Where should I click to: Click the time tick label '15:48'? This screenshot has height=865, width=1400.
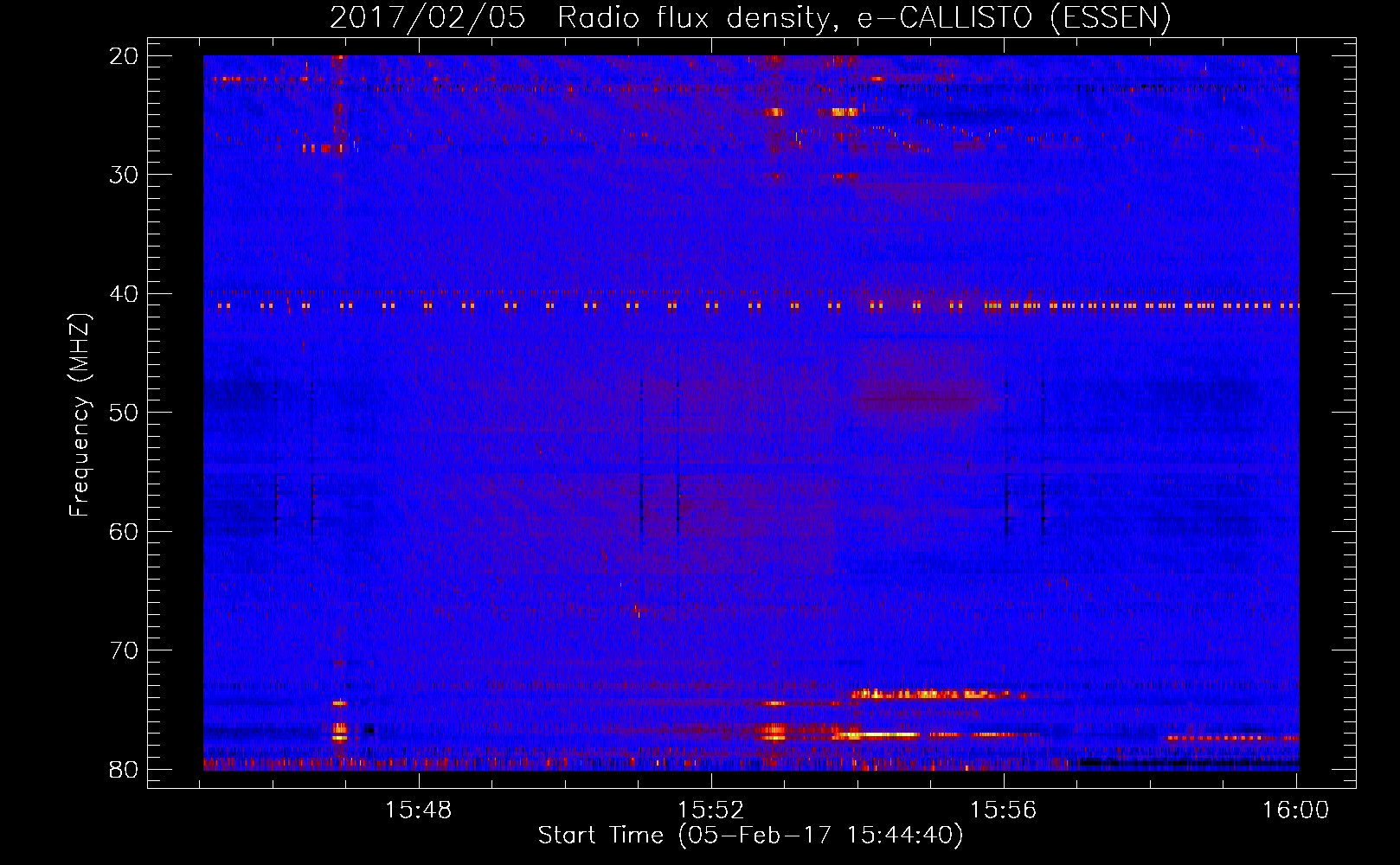(419, 811)
